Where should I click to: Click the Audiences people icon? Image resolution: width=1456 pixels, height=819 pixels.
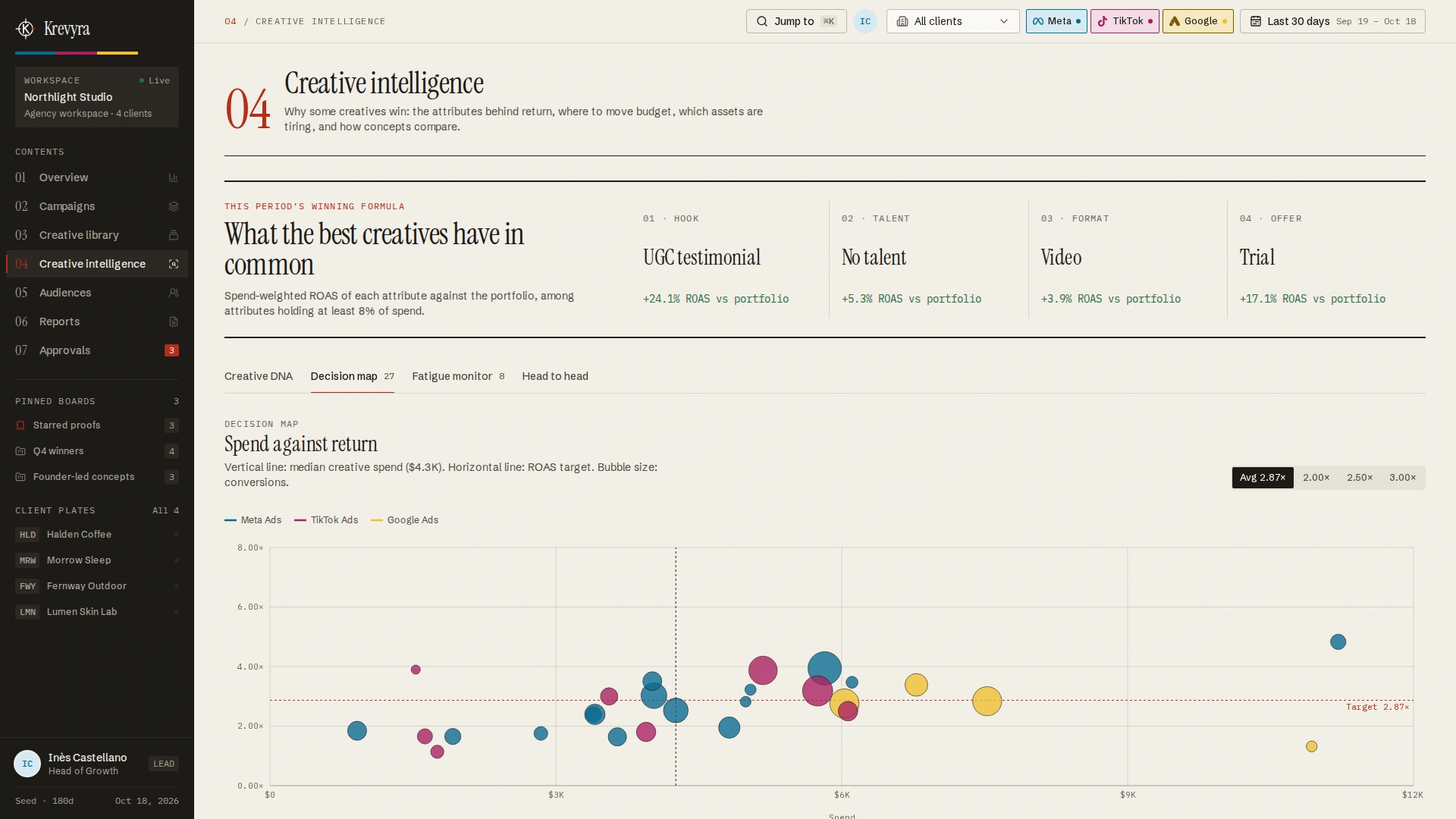click(173, 293)
